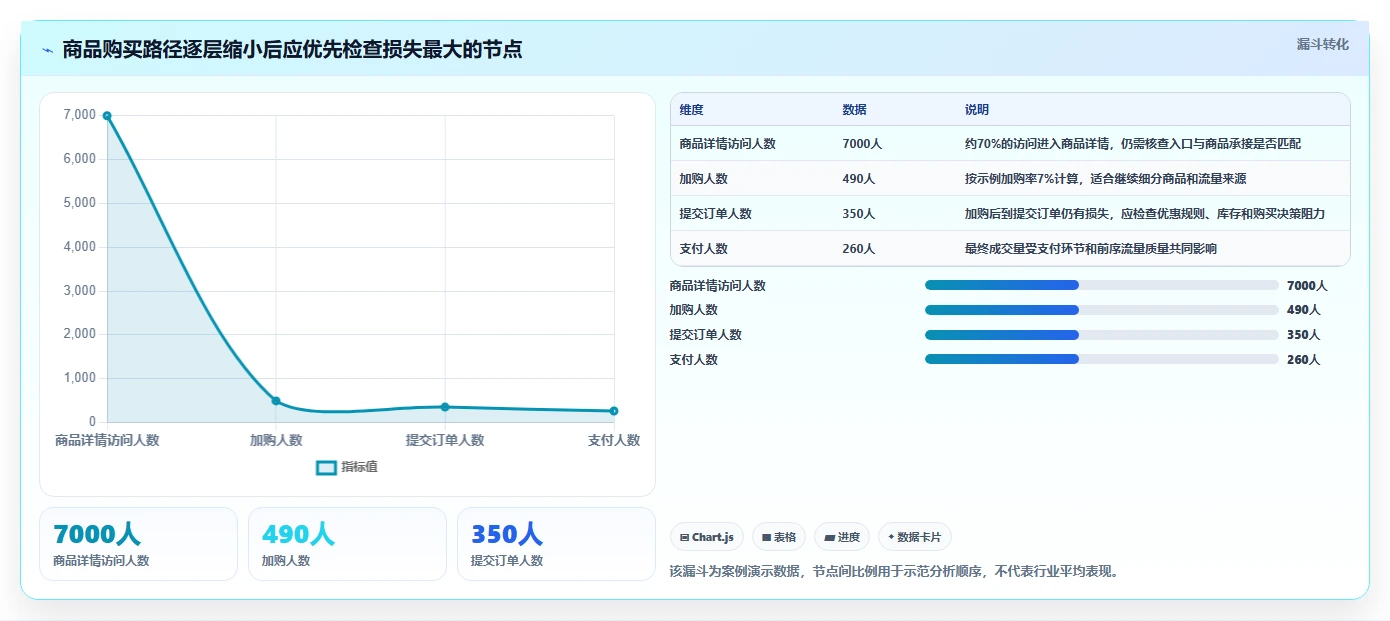Click the 数据卡片 tag chip
The width and height of the screenshot is (1390, 621).
pos(915,537)
